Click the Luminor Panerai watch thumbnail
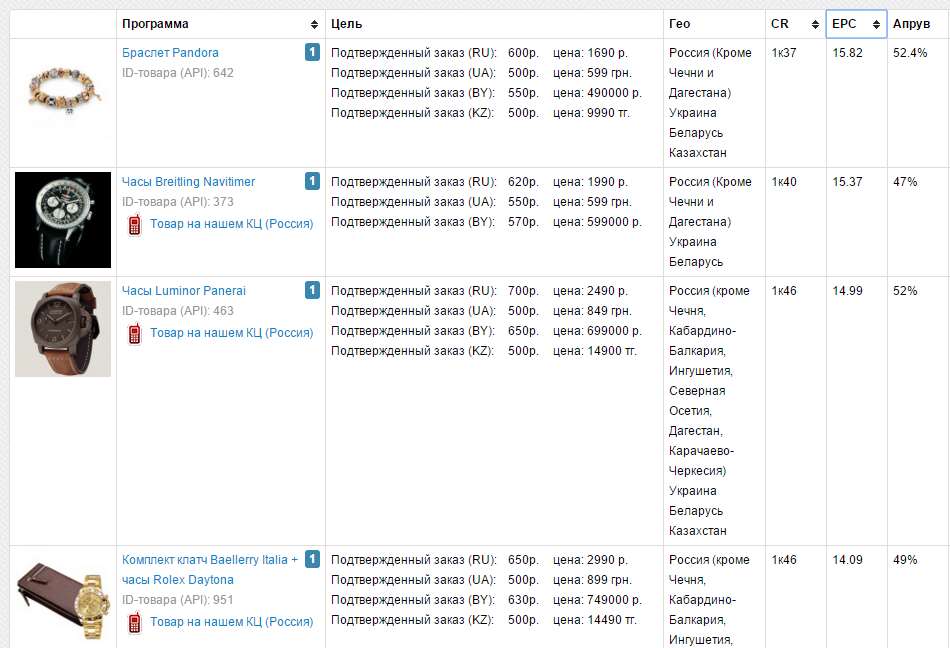The width and height of the screenshot is (950, 648). [x=63, y=329]
